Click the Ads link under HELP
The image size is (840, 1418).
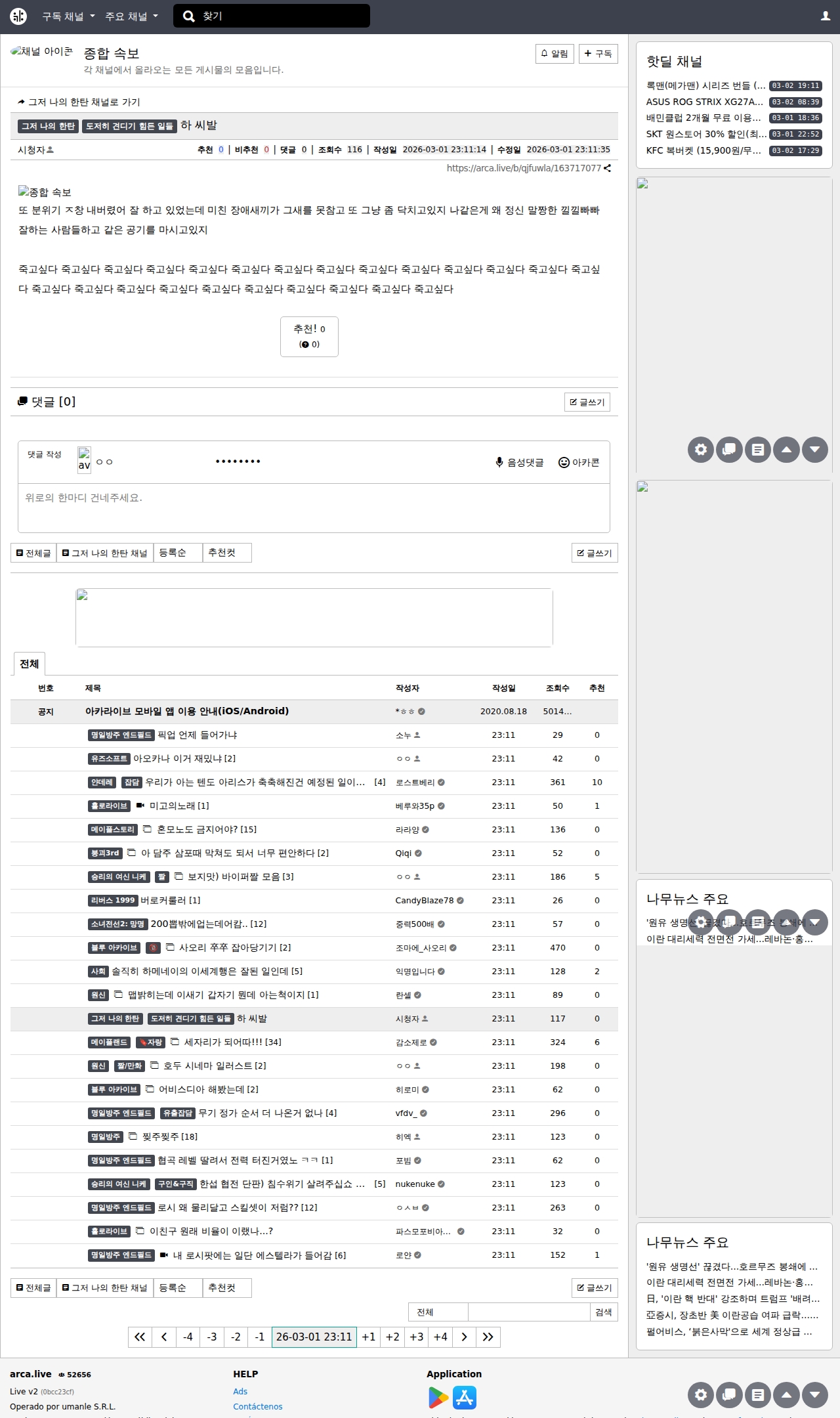(240, 1391)
